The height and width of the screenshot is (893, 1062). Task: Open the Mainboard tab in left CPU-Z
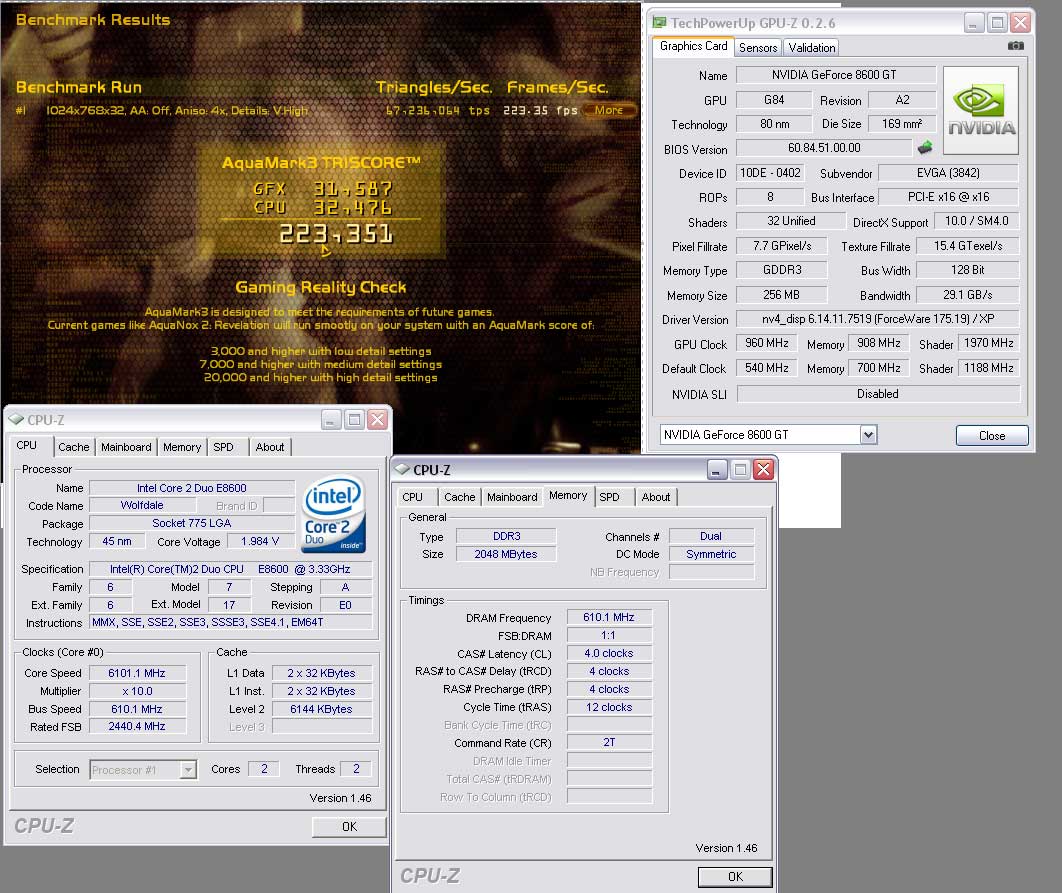tap(126, 447)
